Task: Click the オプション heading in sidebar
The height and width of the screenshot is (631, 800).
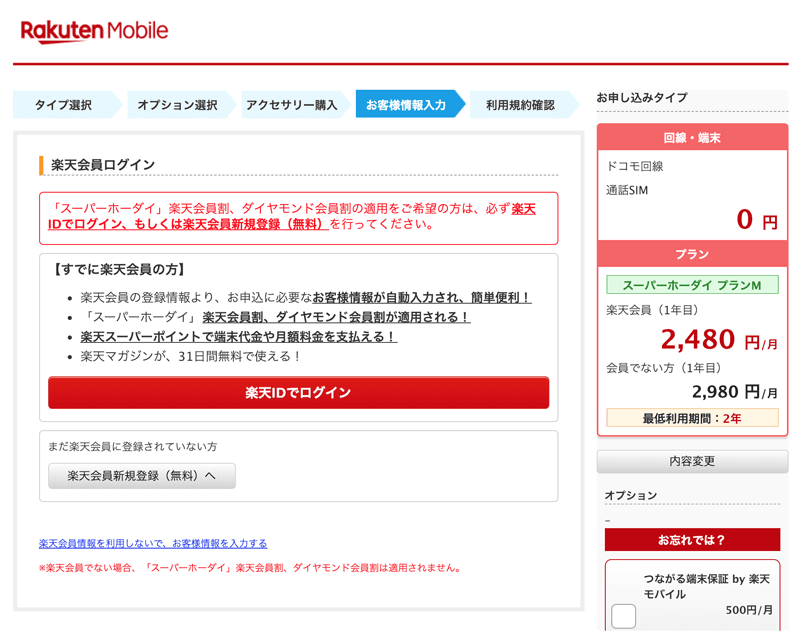Action: (x=631, y=495)
